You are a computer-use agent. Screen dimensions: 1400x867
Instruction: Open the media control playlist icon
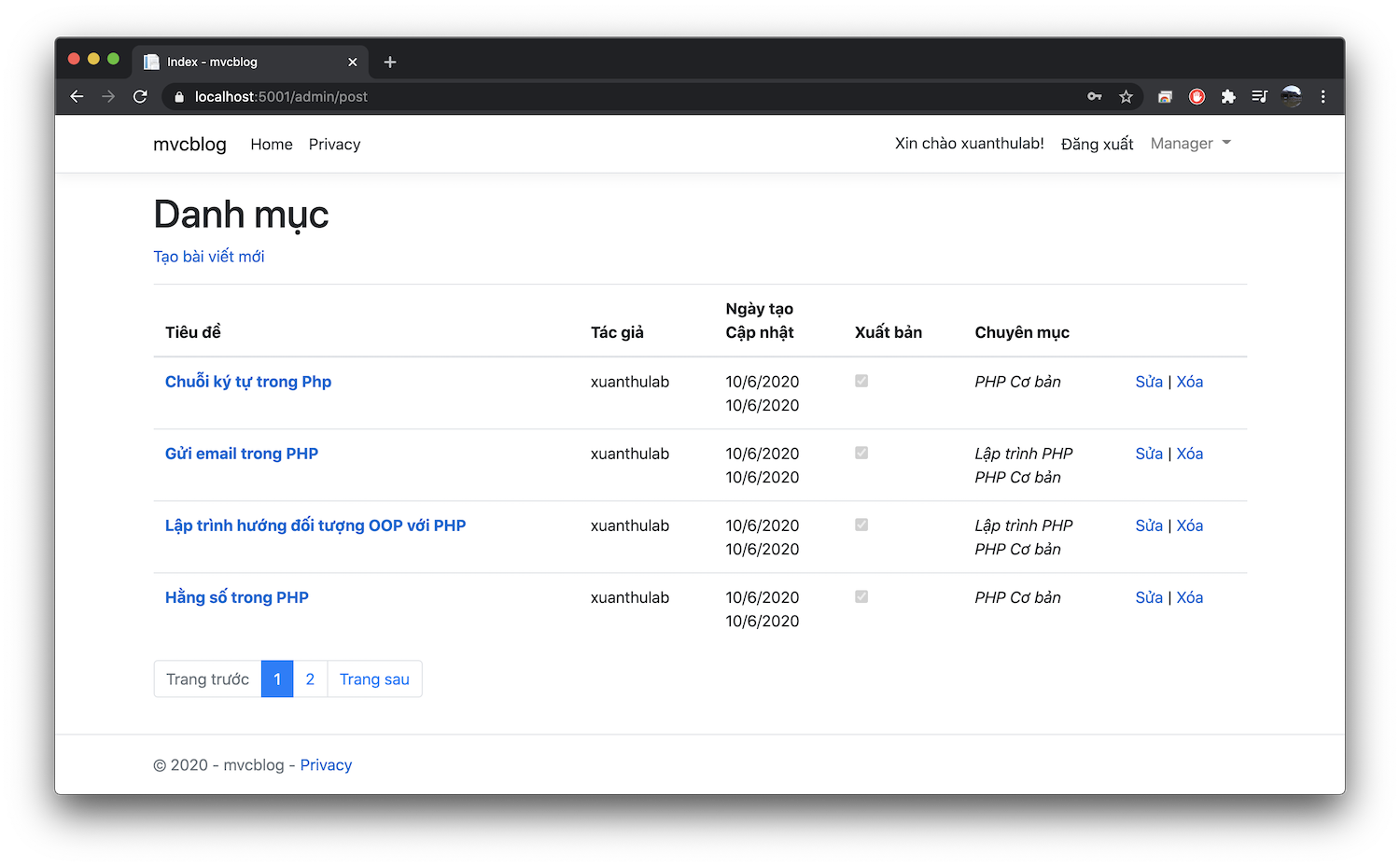[1259, 96]
